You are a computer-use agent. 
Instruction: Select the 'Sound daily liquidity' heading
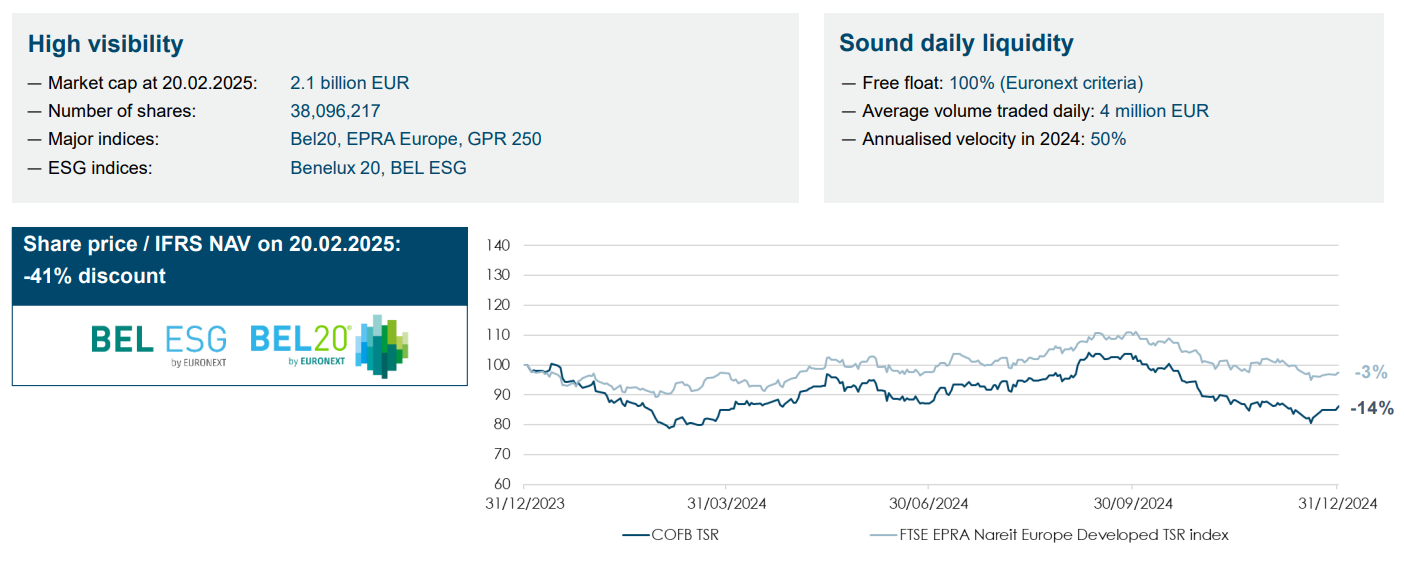coord(956,43)
